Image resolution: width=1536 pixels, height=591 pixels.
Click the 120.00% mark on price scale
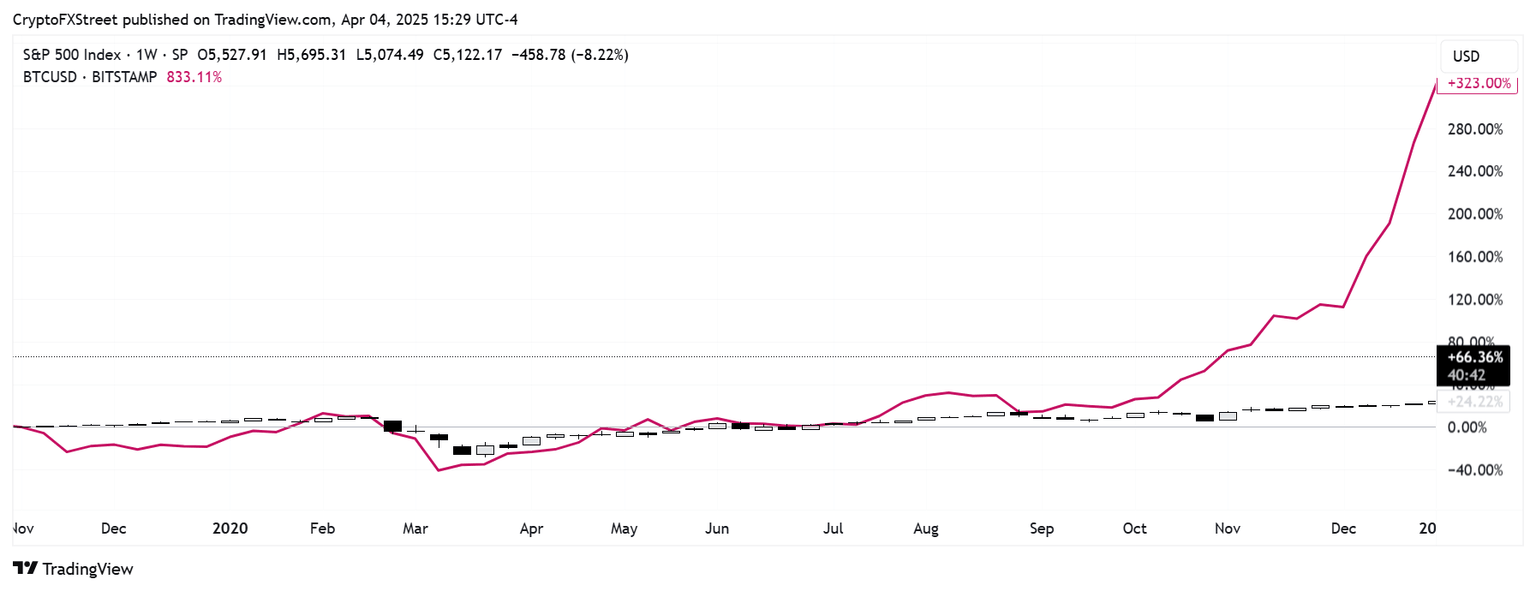pos(1475,300)
